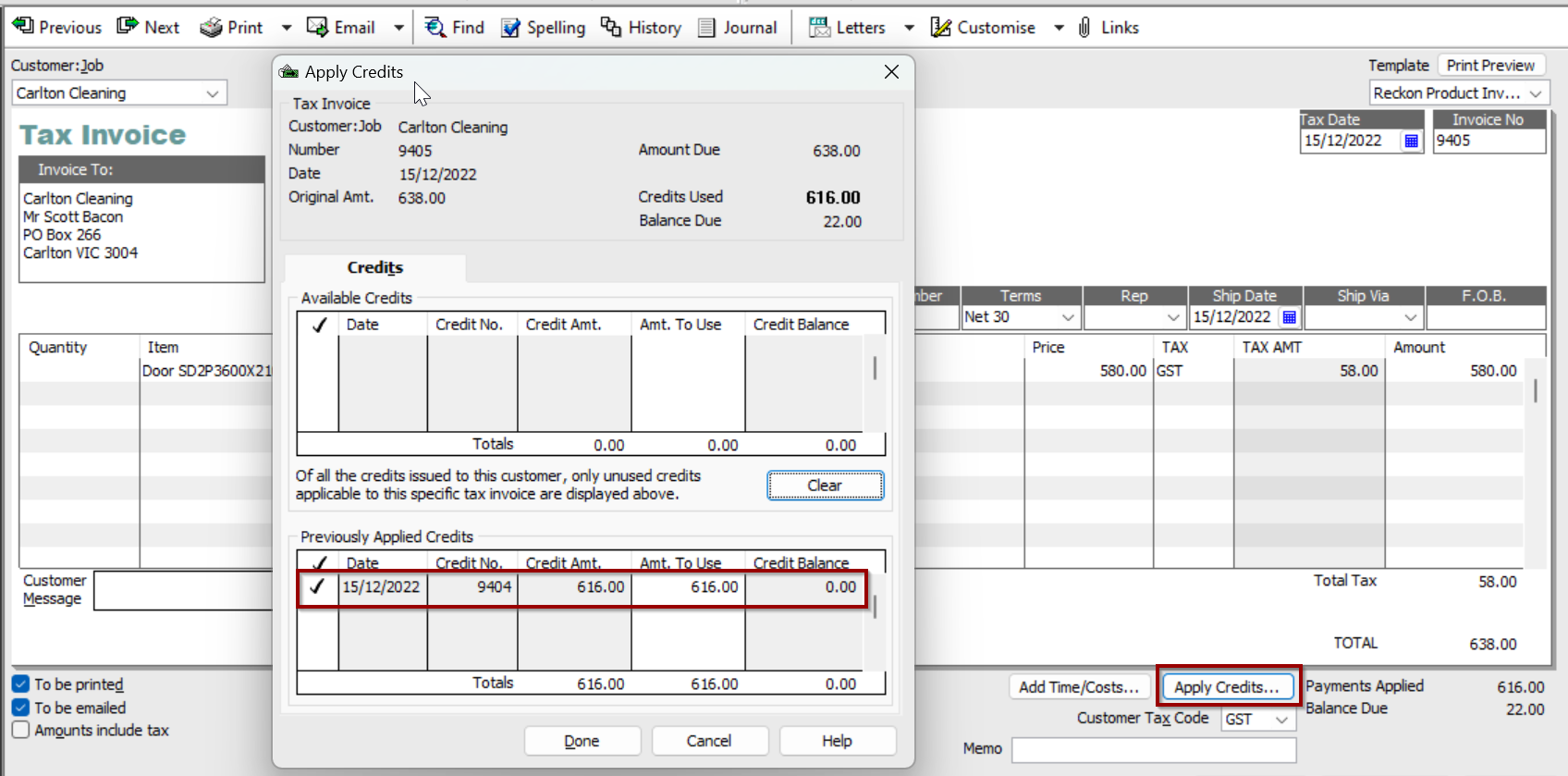Open the Template dropdown

click(x=1536, y=93)
